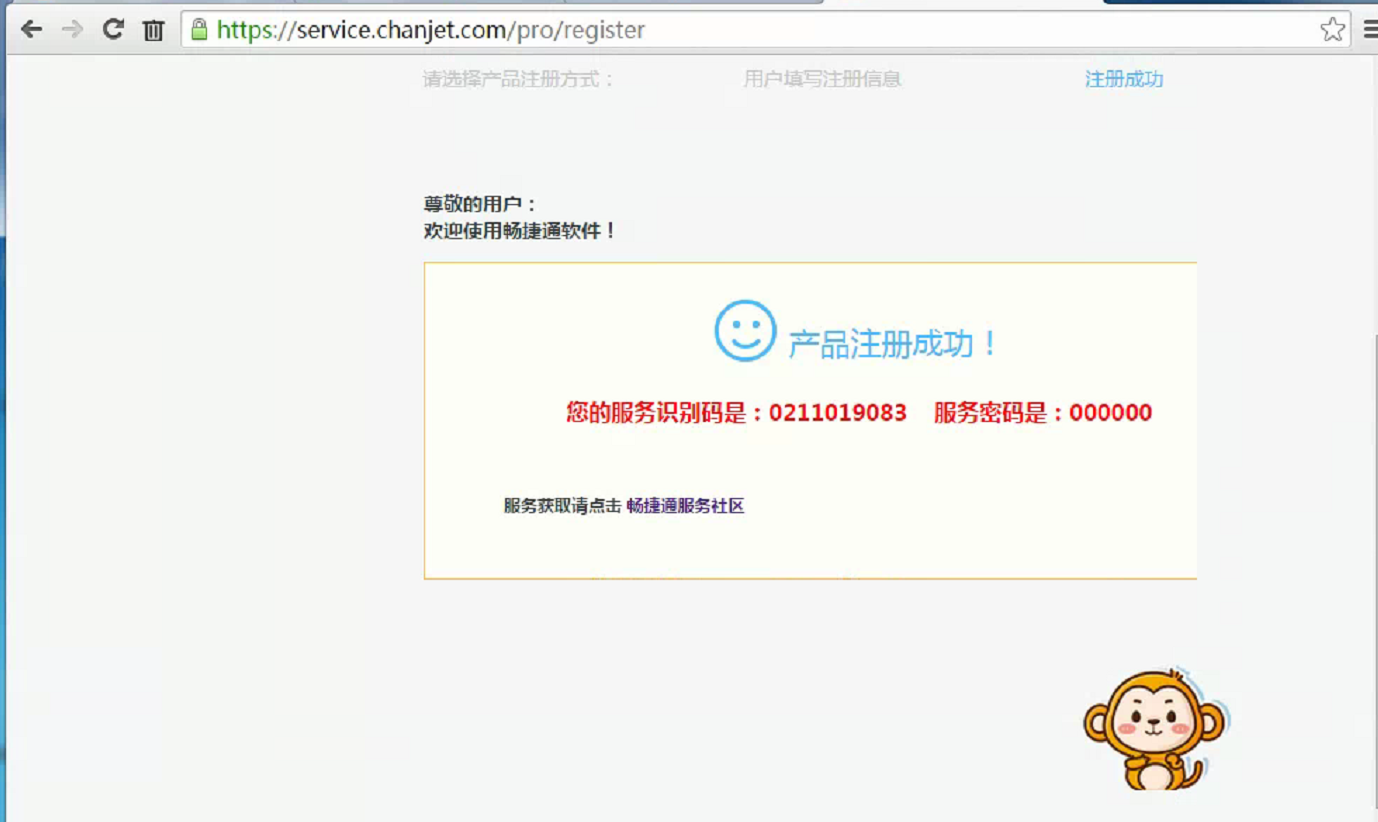Select the 用户填写注册信息 step label
1378x822 pixels.
coord(822,79)
